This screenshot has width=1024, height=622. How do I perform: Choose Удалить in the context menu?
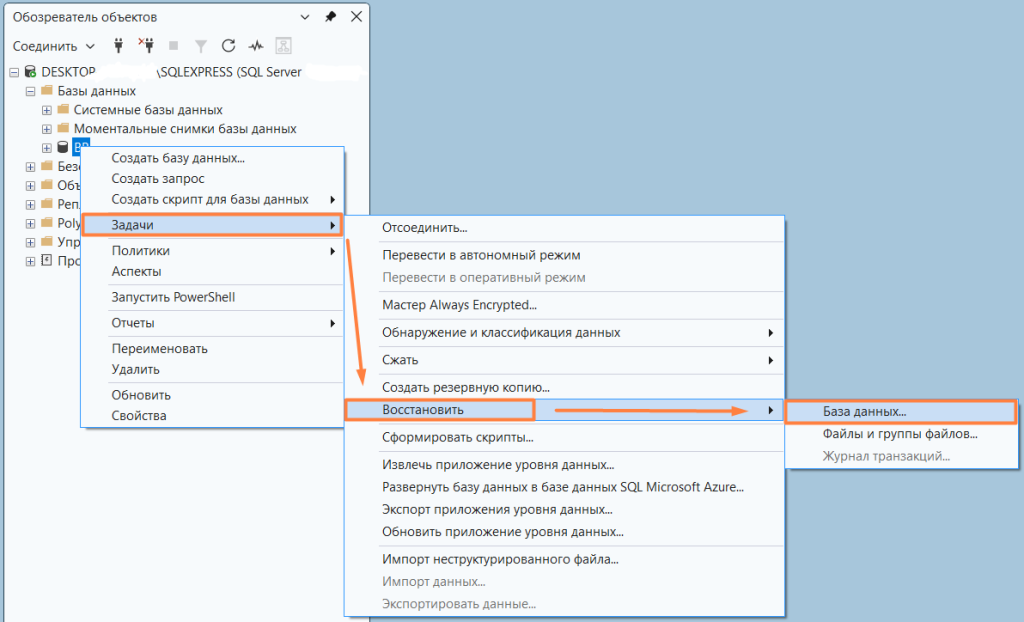[212, 369]
